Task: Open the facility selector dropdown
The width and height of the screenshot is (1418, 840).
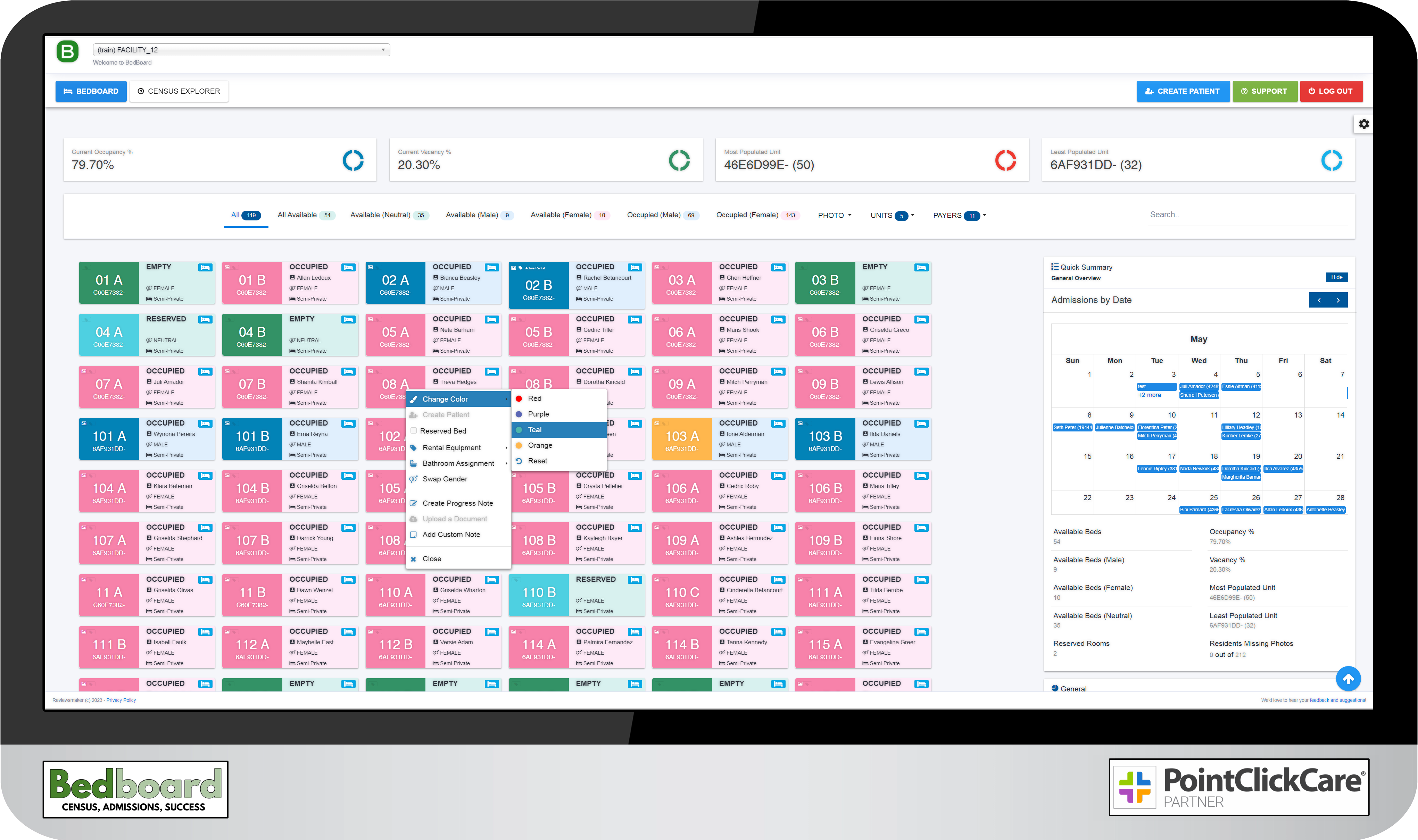Action: [x=241, y=50]
